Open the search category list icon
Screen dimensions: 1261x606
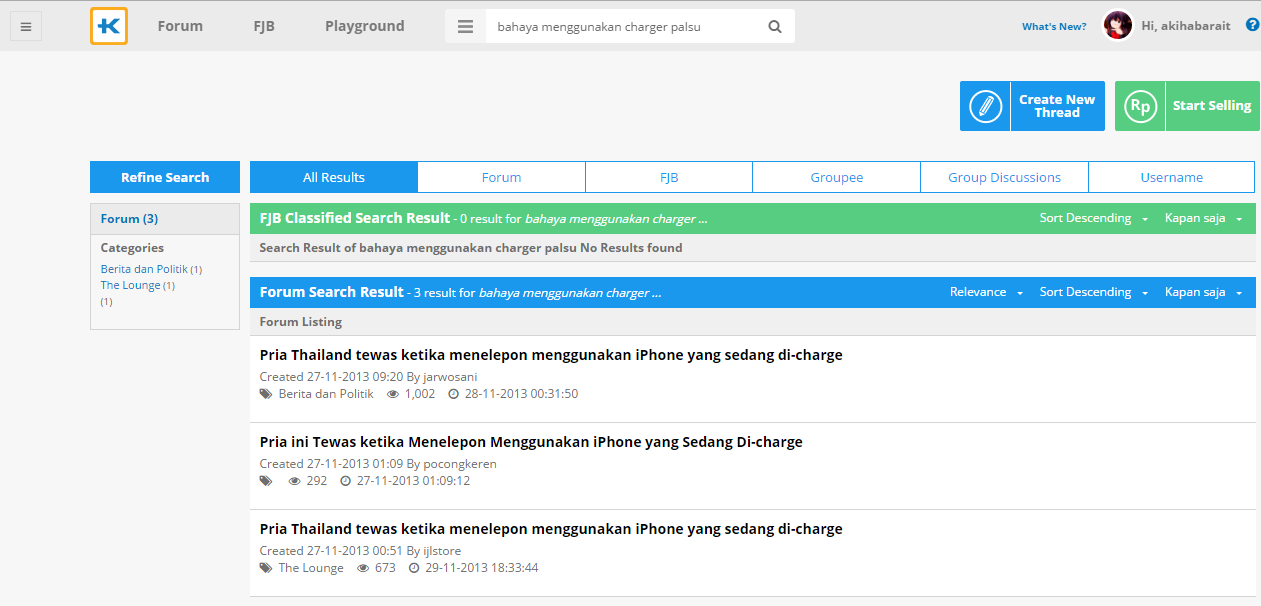(x=465, y=27)
